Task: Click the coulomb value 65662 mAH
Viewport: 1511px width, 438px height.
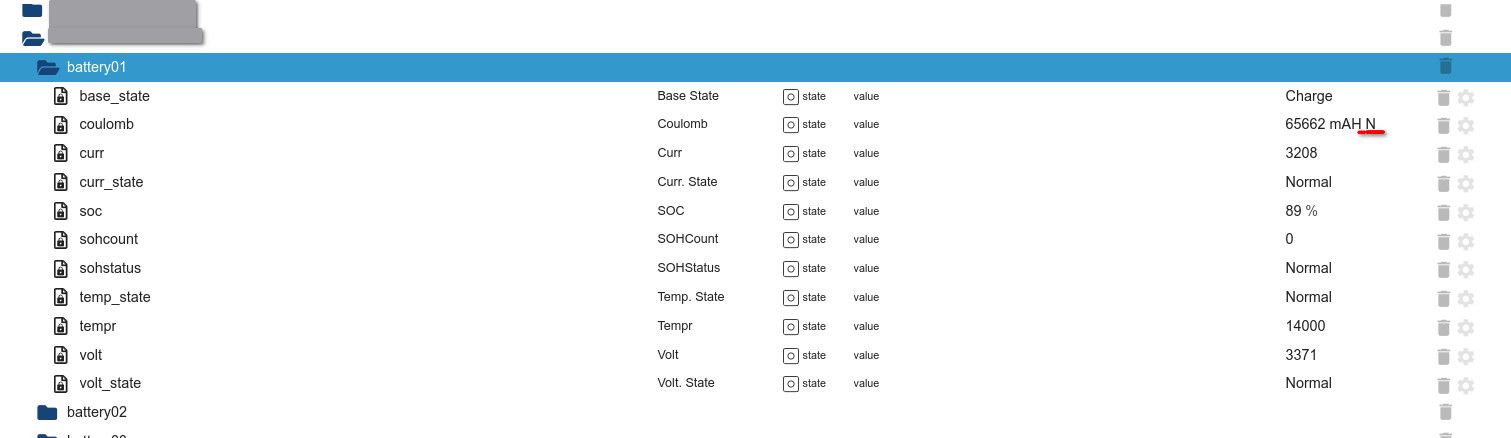Action: 1323,125
